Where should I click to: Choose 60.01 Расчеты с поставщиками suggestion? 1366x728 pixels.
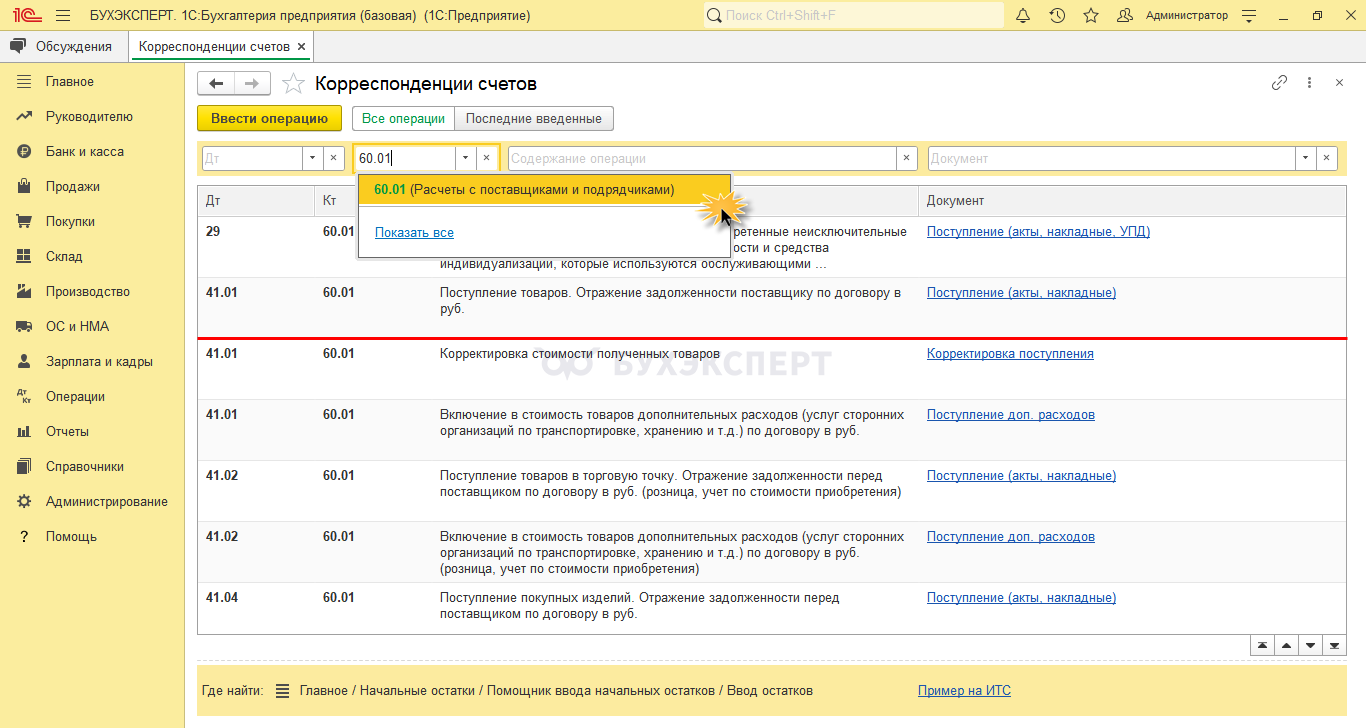[x=544, y=189]
